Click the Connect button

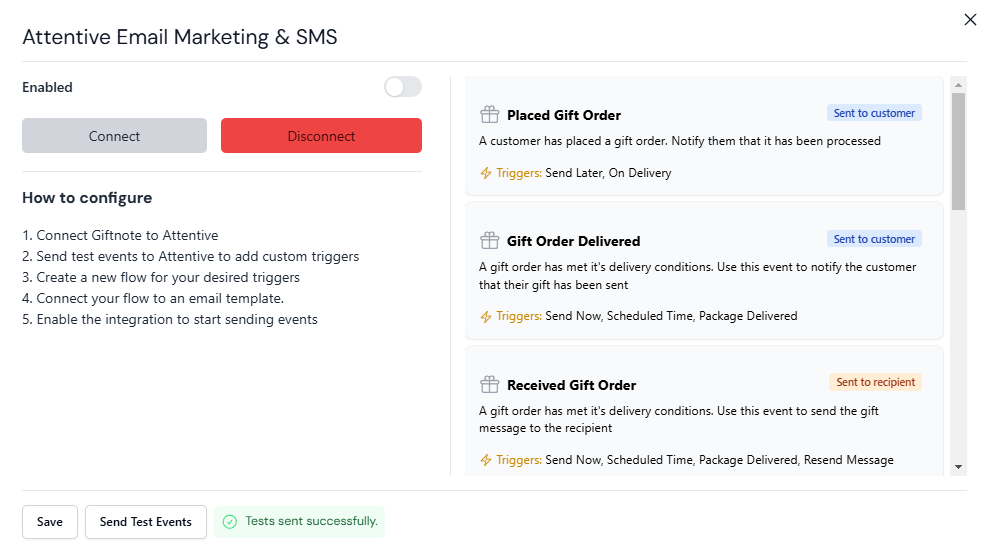(114, 135)
